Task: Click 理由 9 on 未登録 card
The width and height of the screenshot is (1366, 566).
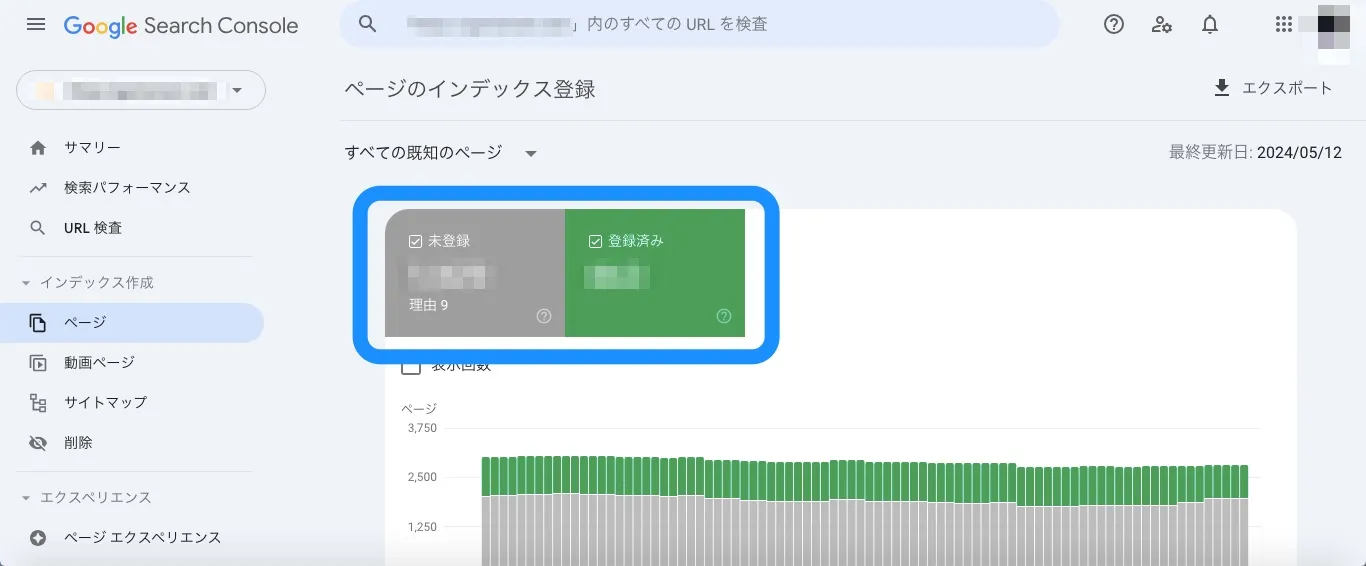Action: tap(428, 305)
